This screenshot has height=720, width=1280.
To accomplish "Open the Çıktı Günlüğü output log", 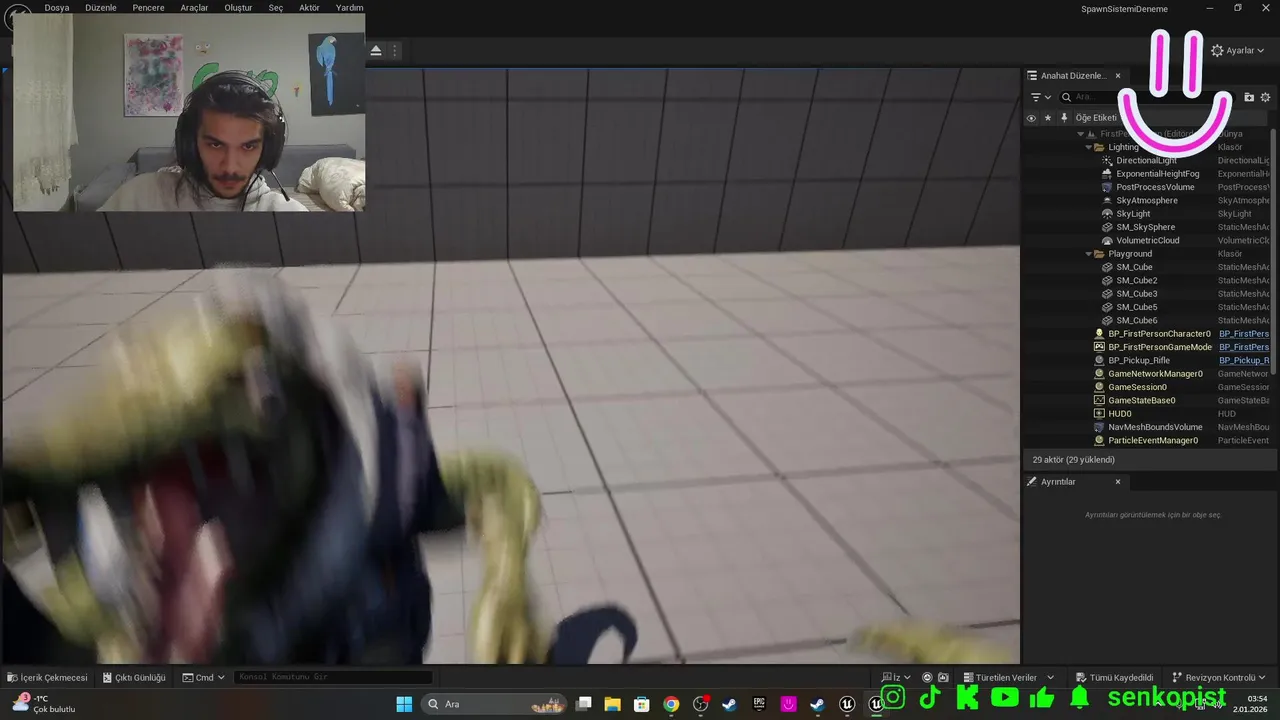I will [134, 677].
